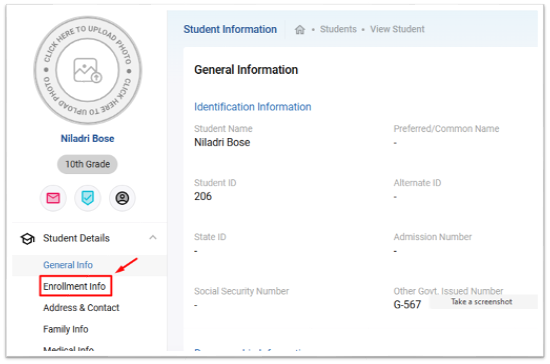Open Medical Info in the sidebar
550x364 pixels.
point(68,349)
